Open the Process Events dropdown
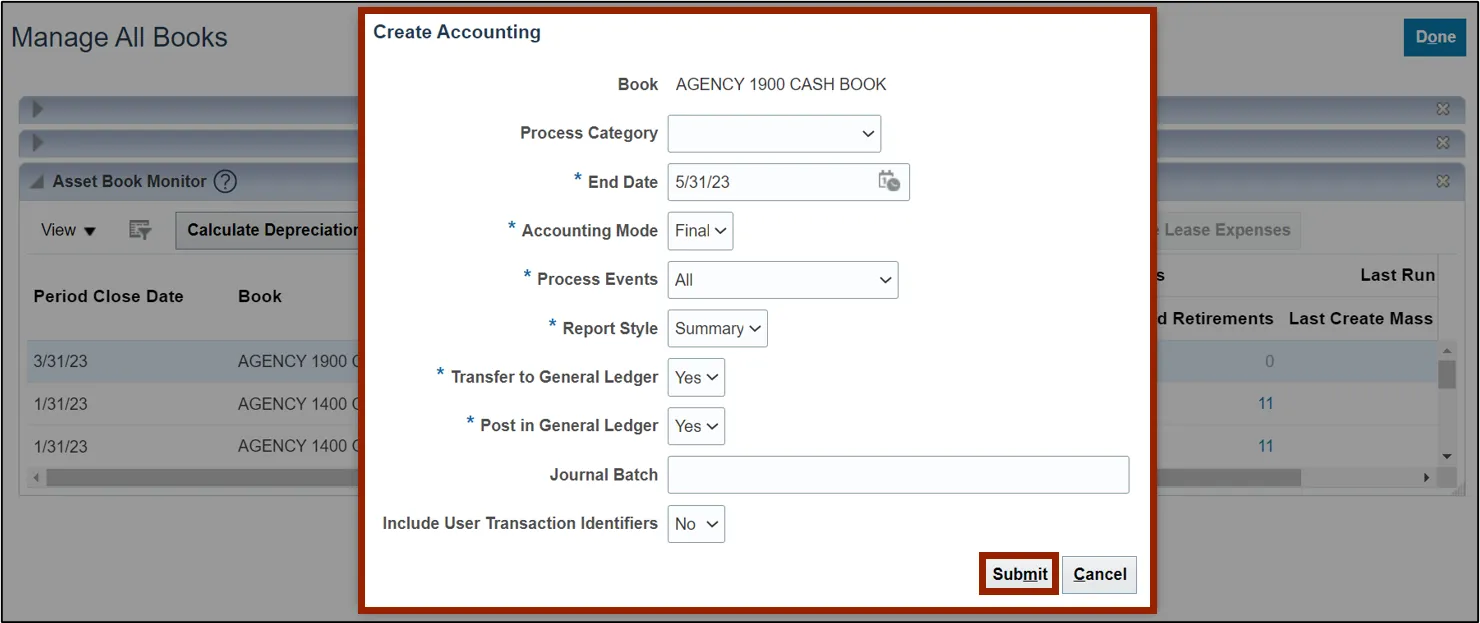1480x623 pixels. (783, 280)
